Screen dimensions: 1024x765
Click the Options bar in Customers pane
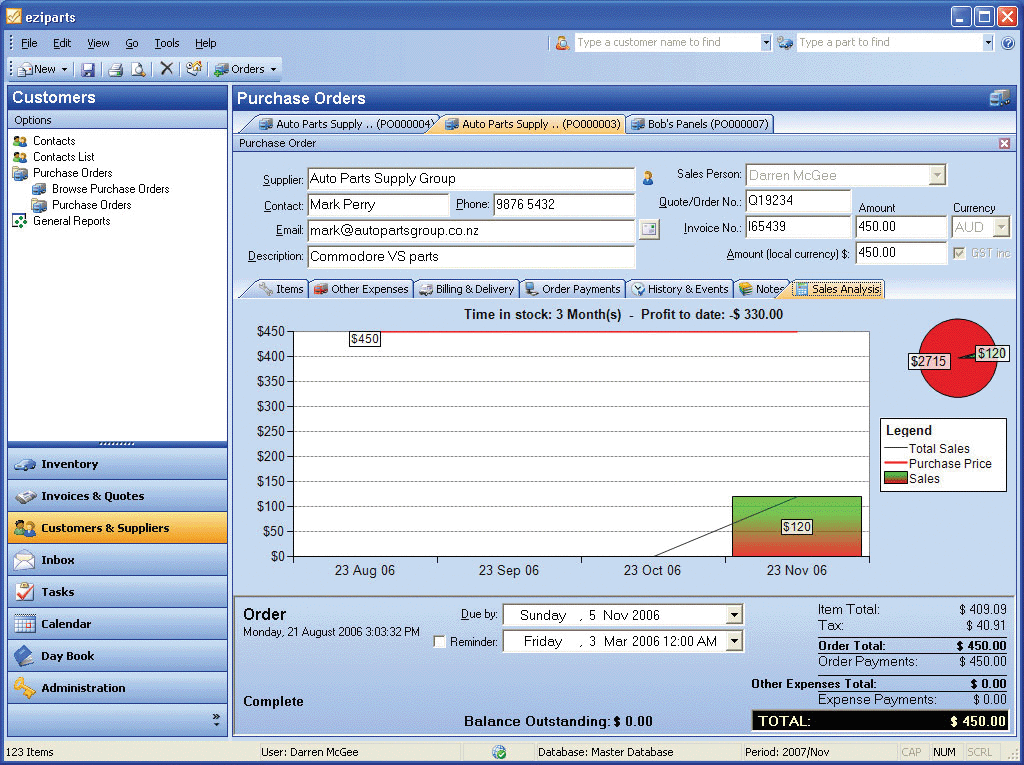118,120
